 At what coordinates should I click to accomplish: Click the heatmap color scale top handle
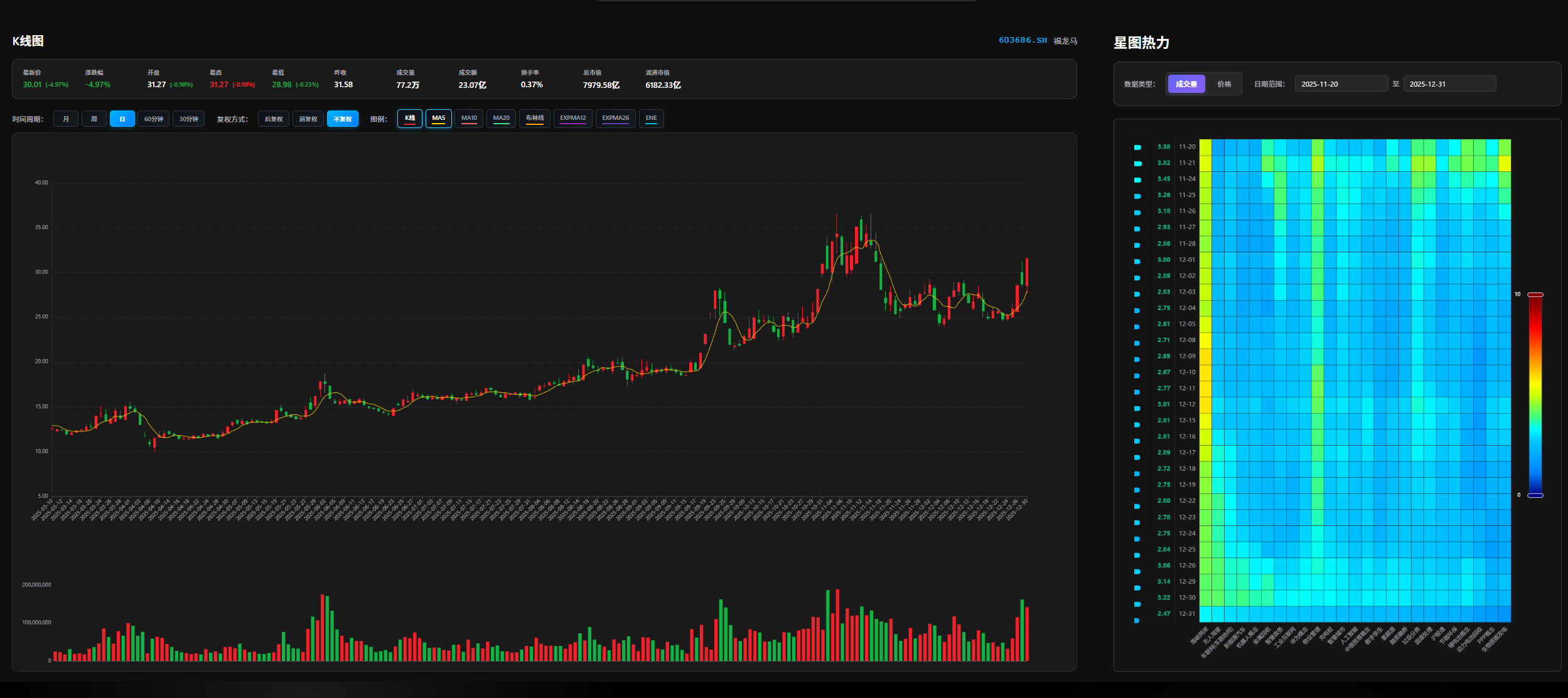point(1535,294)
